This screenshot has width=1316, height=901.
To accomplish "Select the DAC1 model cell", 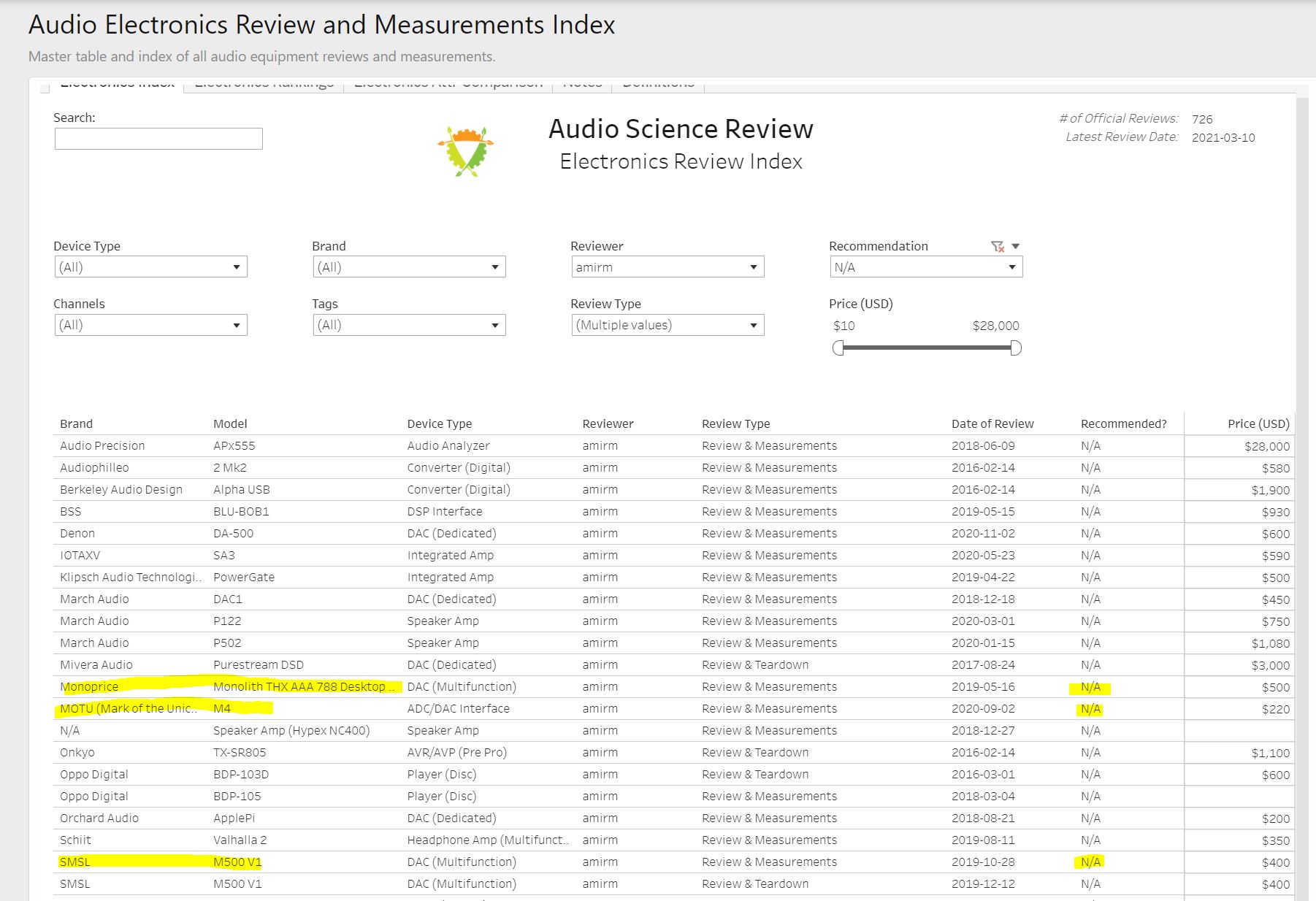I will (227, 599).
